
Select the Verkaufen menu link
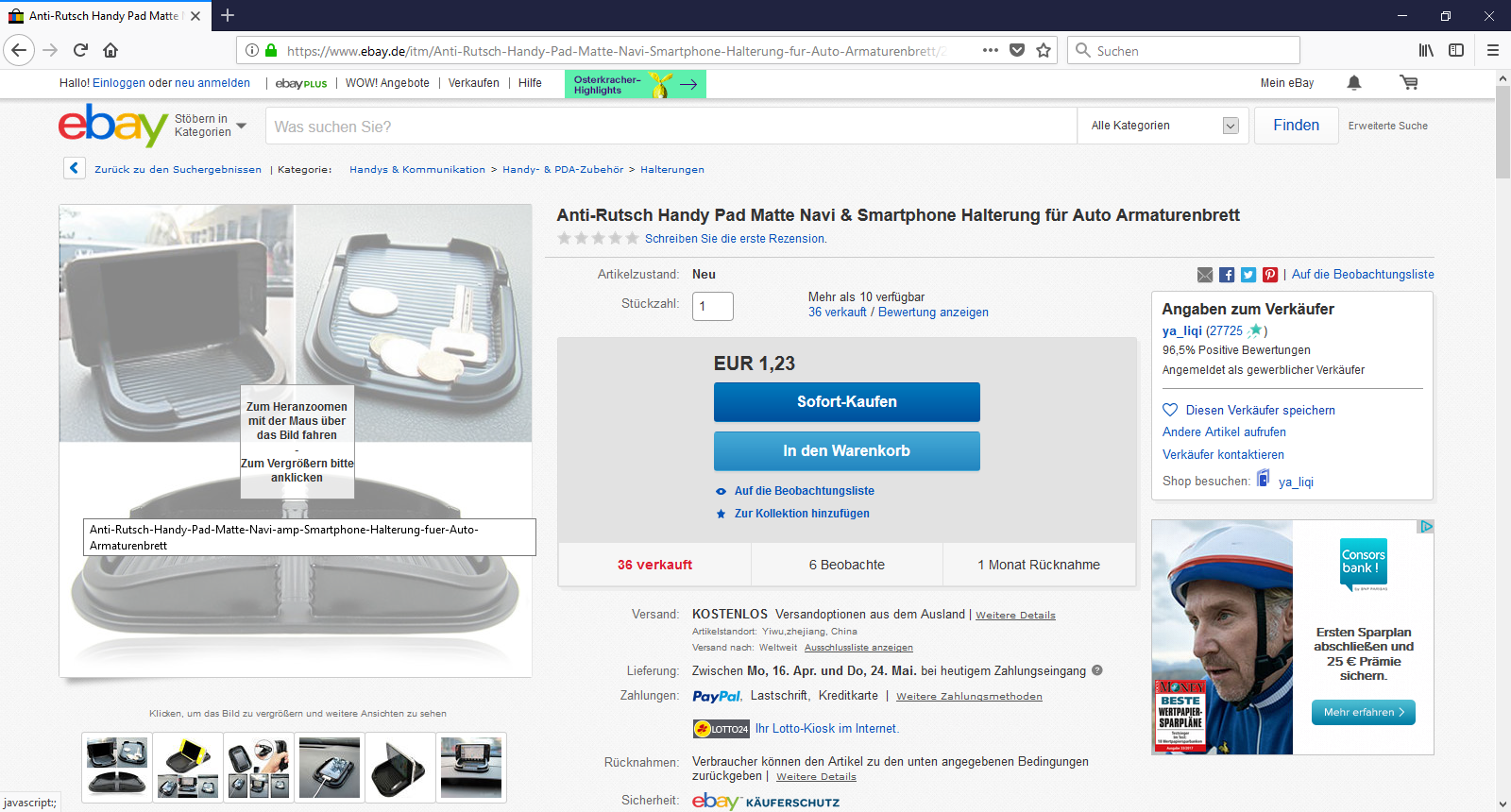(473, 83)
